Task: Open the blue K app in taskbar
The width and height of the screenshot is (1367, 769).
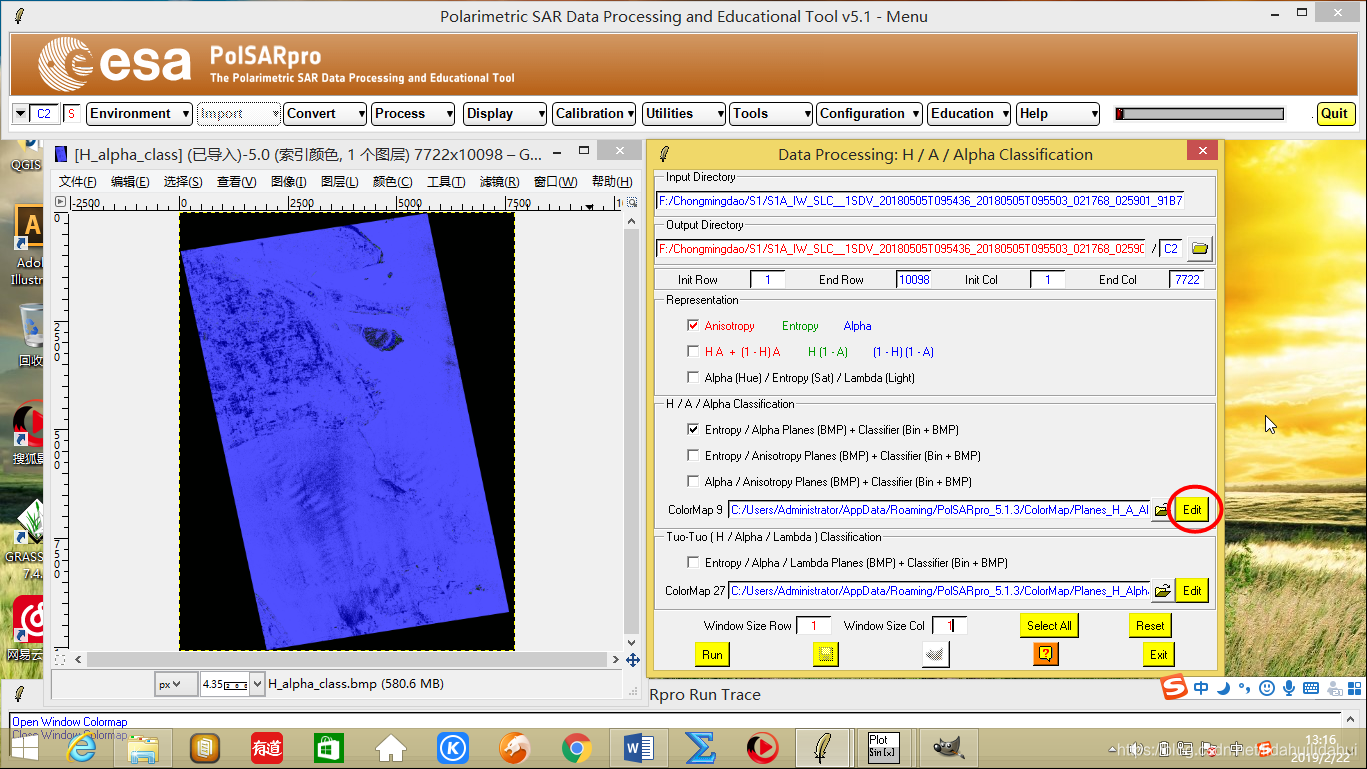Action: click(x=453, y=747)
